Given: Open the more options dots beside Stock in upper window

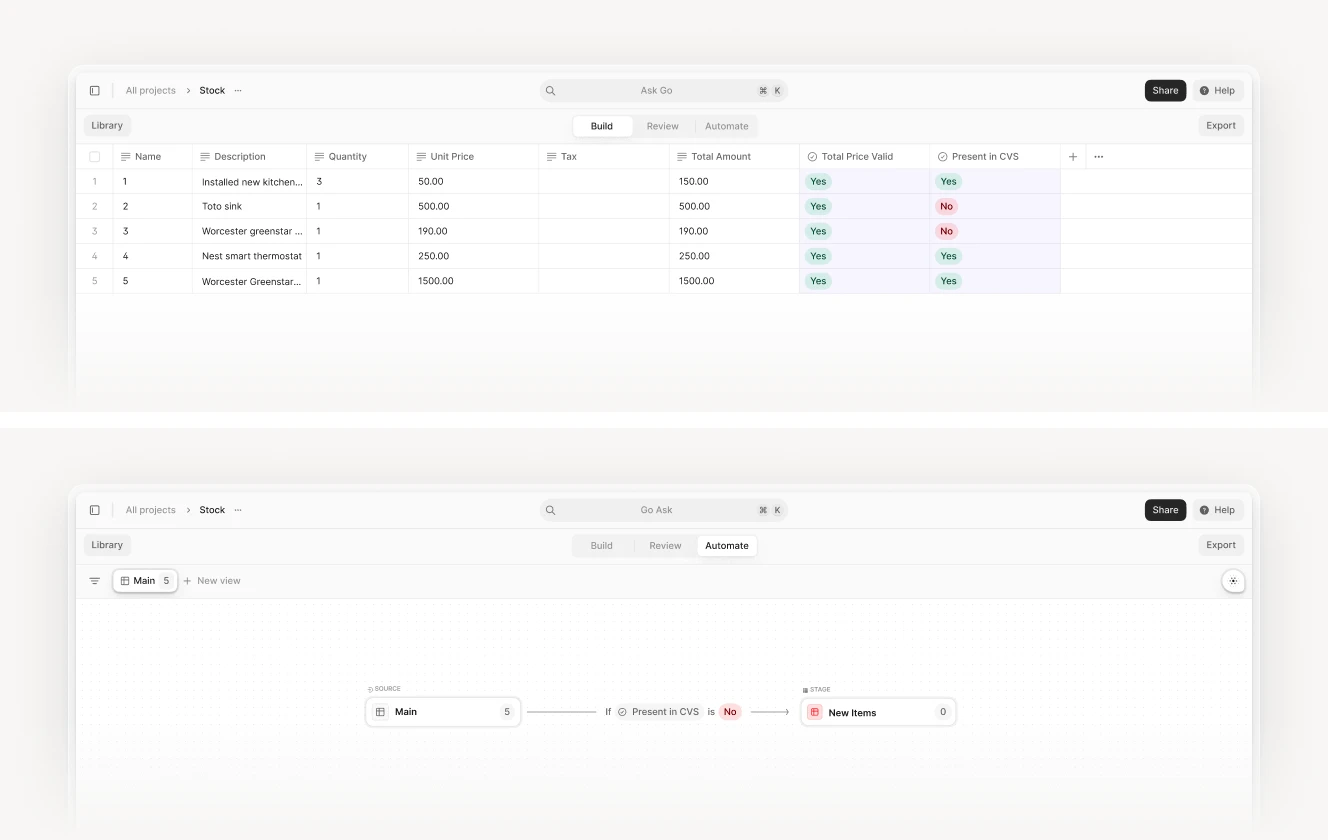Looking at the screenshot, I should (238, 90).
